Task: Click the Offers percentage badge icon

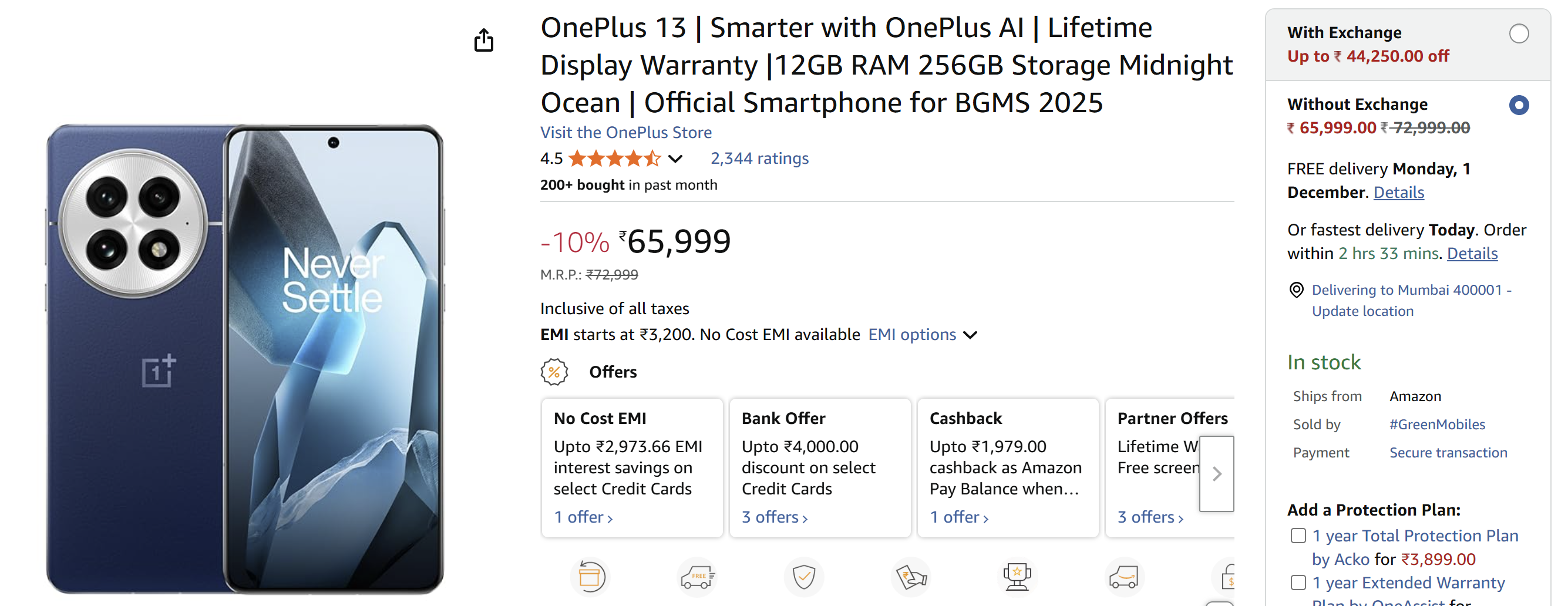Action: pos(554,372)
